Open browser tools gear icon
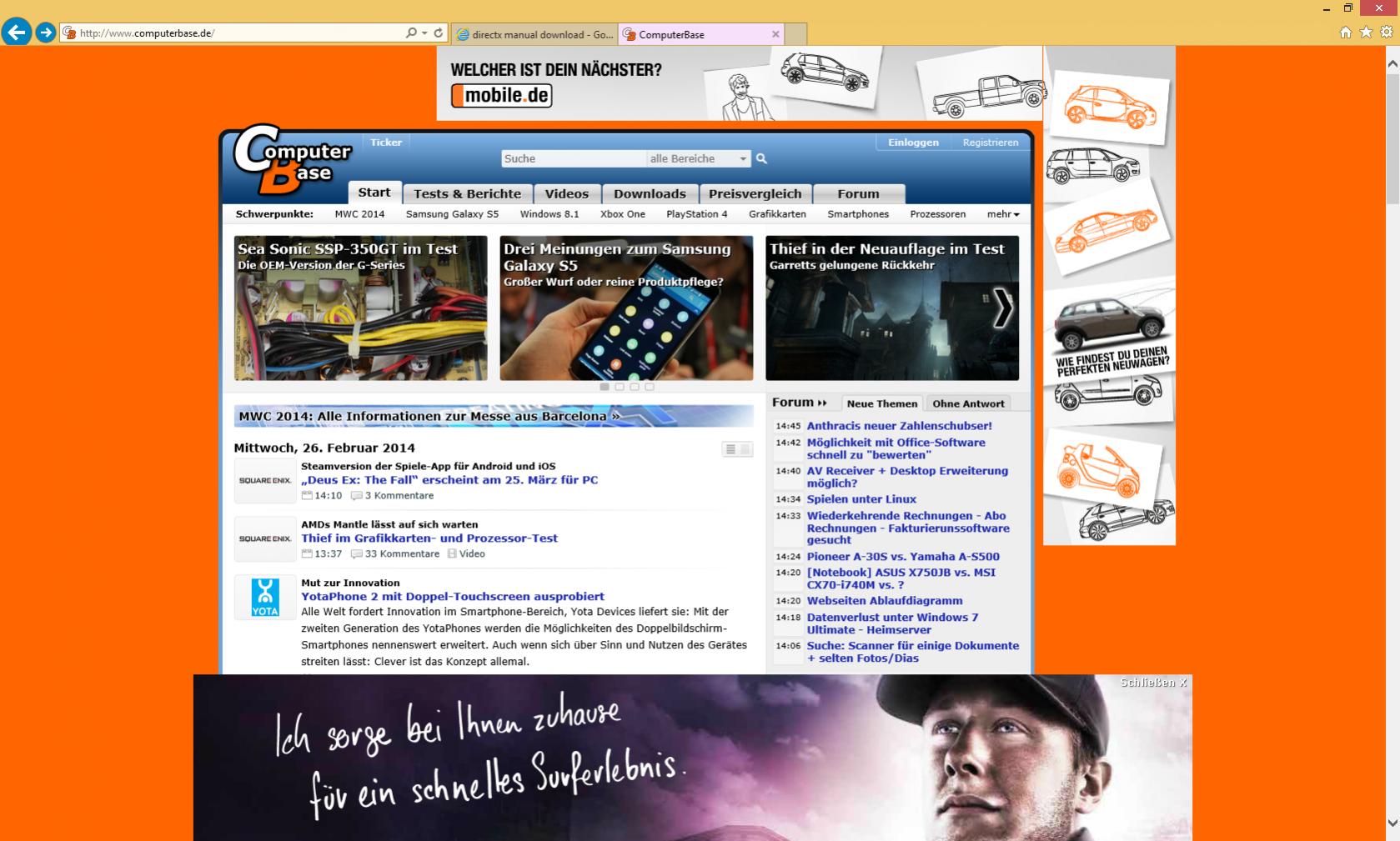This screenshot has height=841, width=1400. click(1387, 33)
